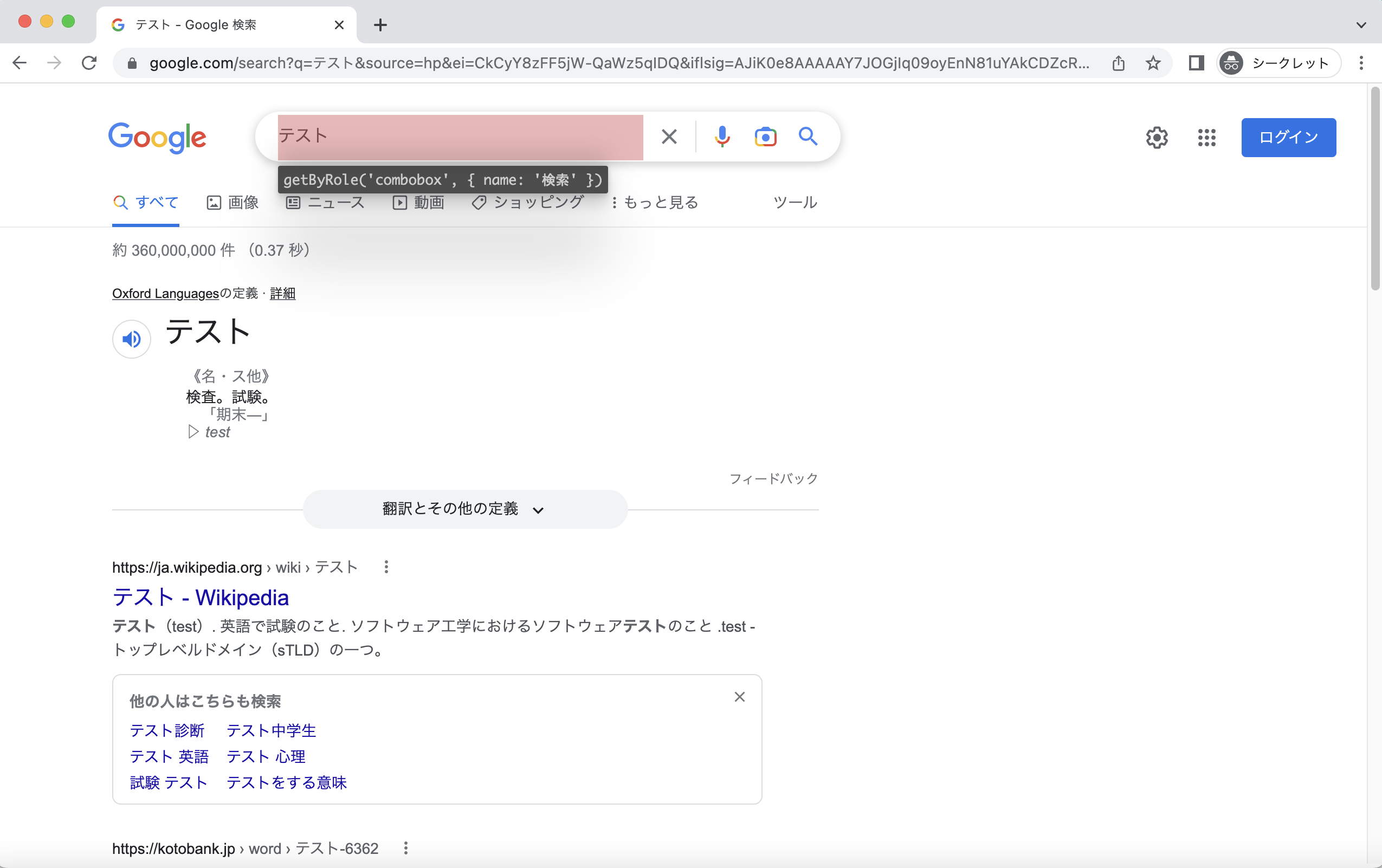Toggle the browser side panel icon
This screenshot has height=868, width=1382.
pyautogui.click(x=1196, y=63)
